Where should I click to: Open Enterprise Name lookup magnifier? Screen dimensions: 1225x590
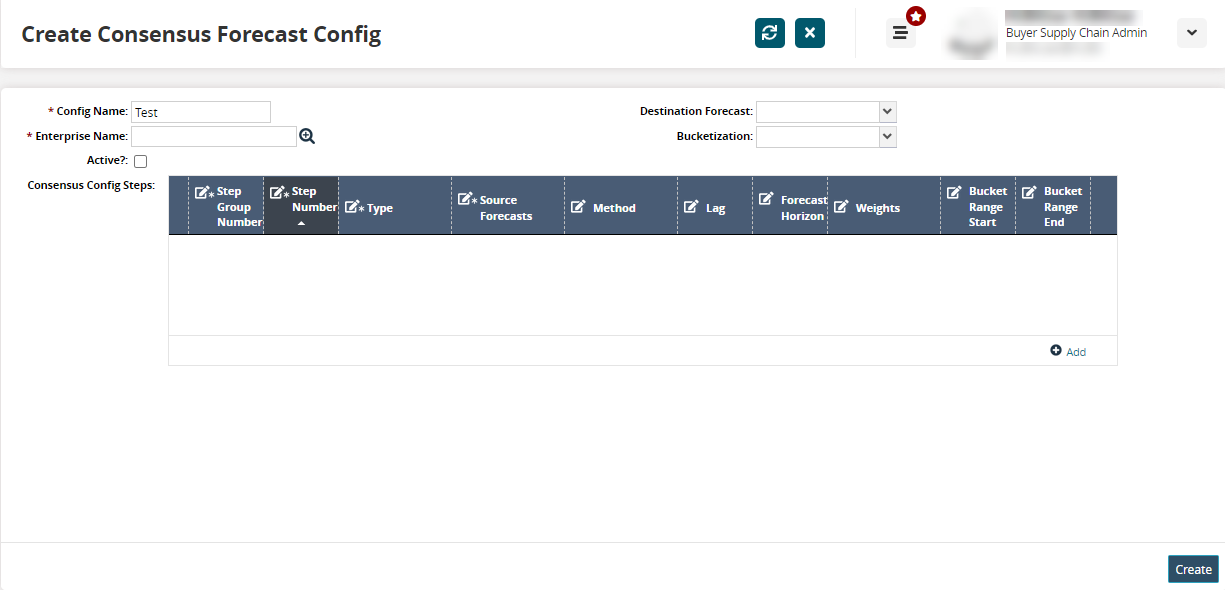pos(307,137)
